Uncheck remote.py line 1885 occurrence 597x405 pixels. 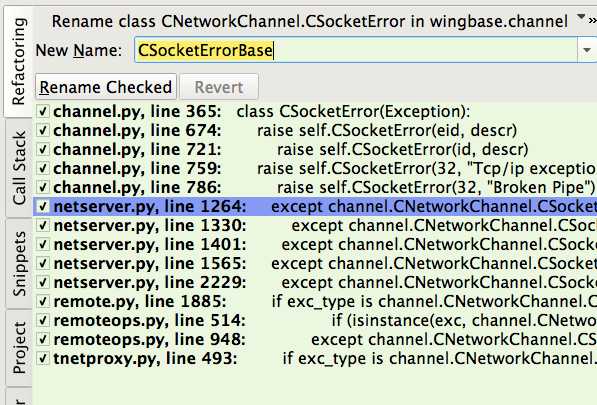click(43, 301)
